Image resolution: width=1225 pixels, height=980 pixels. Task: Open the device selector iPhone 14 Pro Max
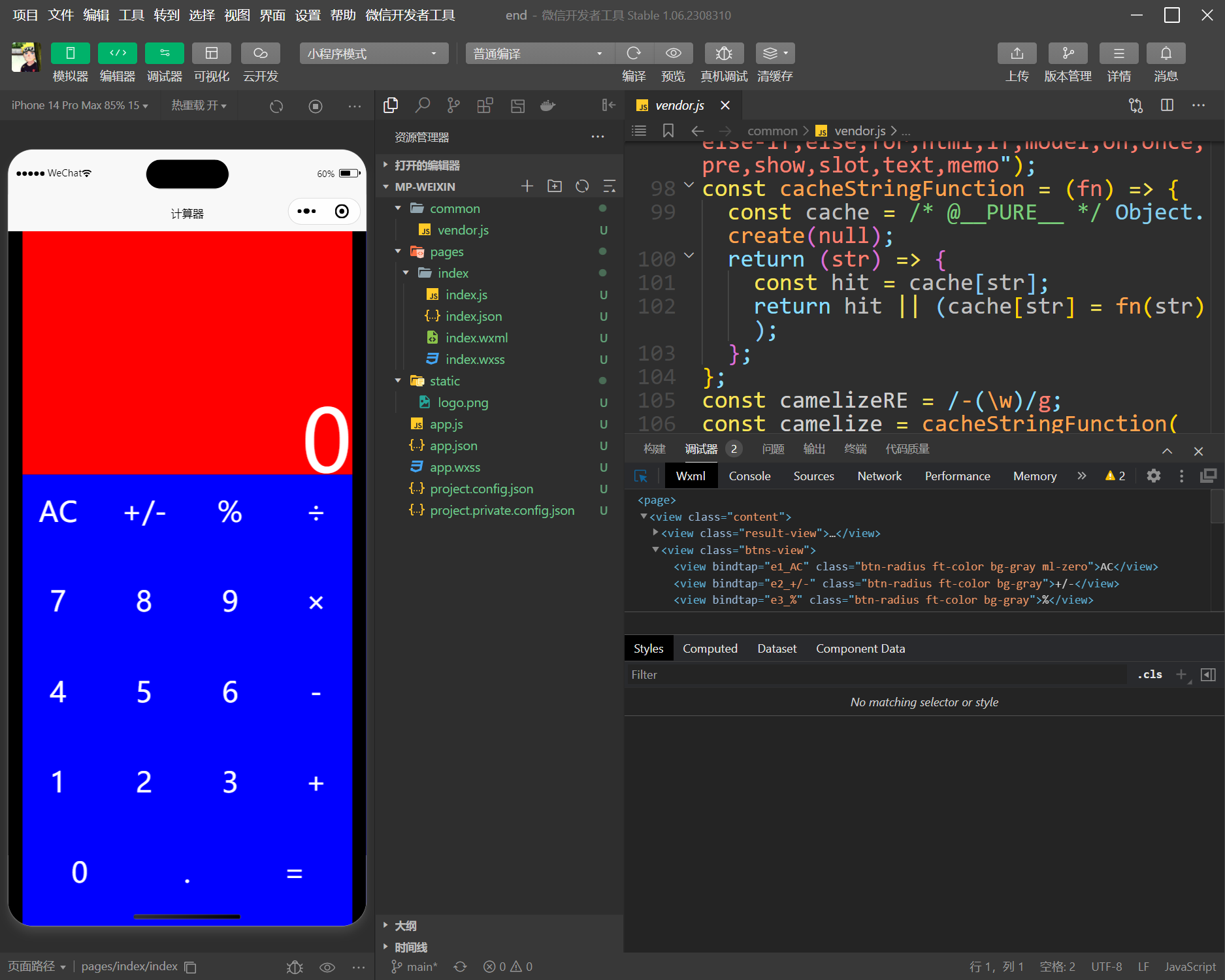pos(80,106)
